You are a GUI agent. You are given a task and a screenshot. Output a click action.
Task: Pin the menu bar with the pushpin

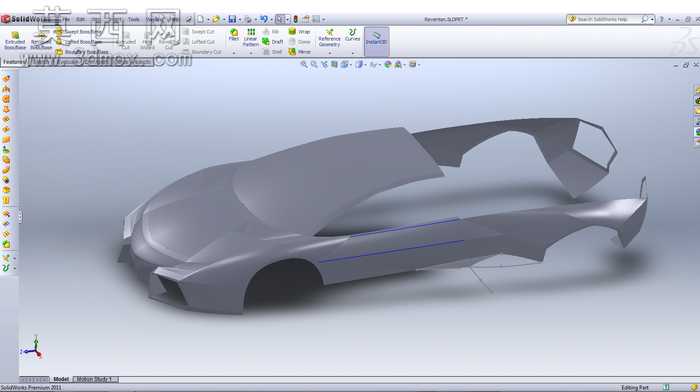point(189,19)
